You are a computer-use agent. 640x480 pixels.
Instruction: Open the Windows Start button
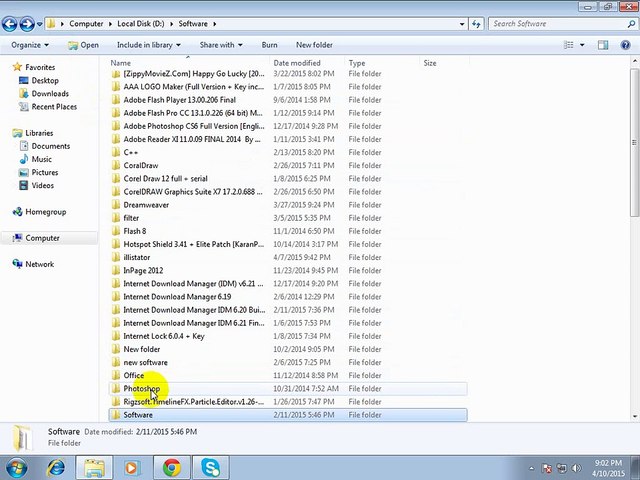click(16, 468)
